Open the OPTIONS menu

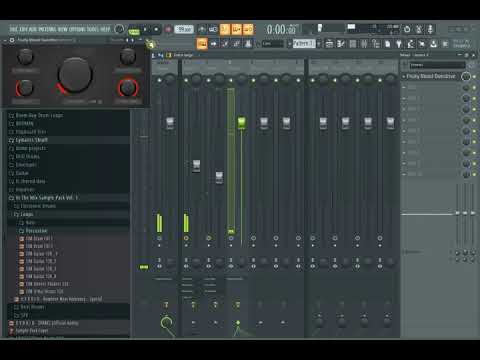(x=77, y=29)
